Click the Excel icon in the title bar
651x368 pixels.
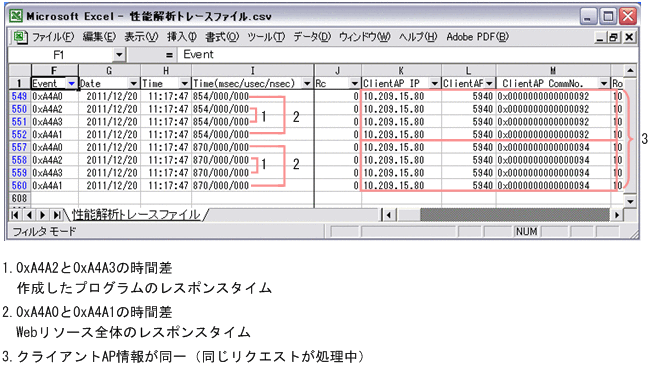pos(16,17)
